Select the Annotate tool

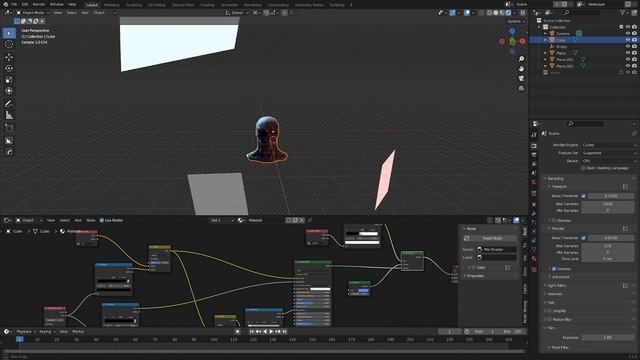pos(9,104)
